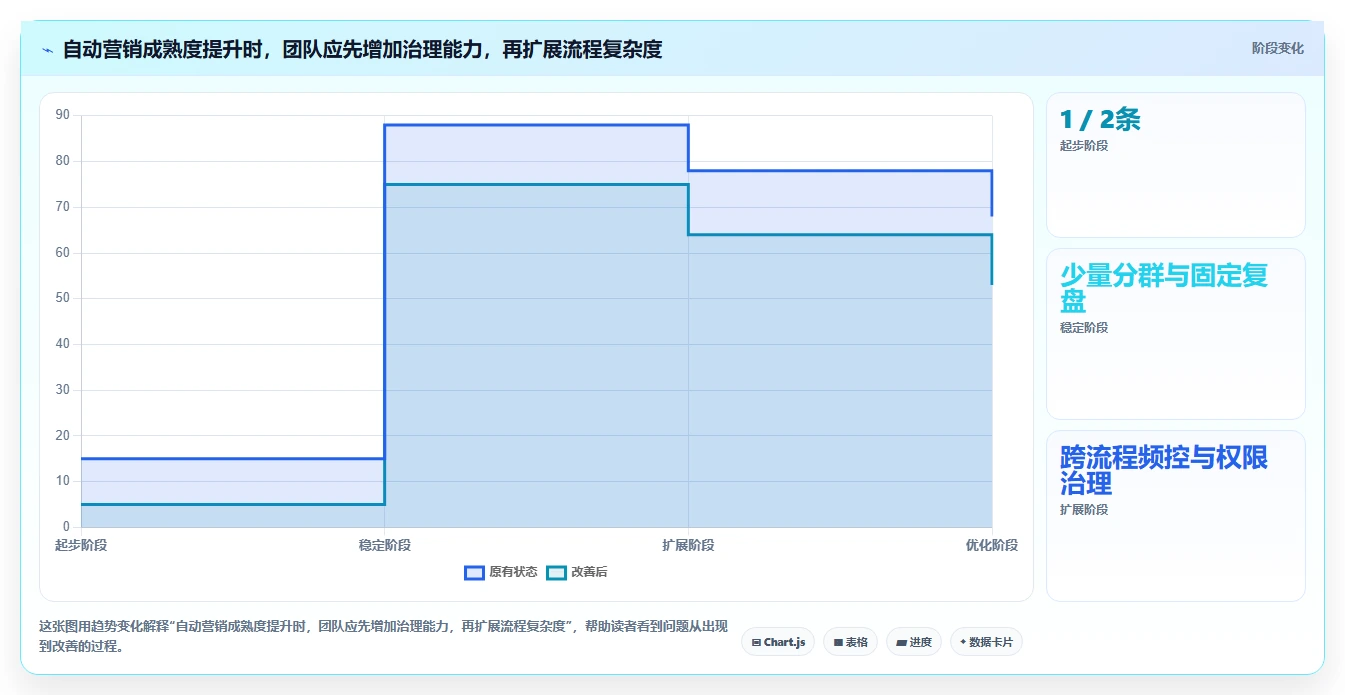Open the 跨流程频控与权限治理 card

tap(1176, 516)
